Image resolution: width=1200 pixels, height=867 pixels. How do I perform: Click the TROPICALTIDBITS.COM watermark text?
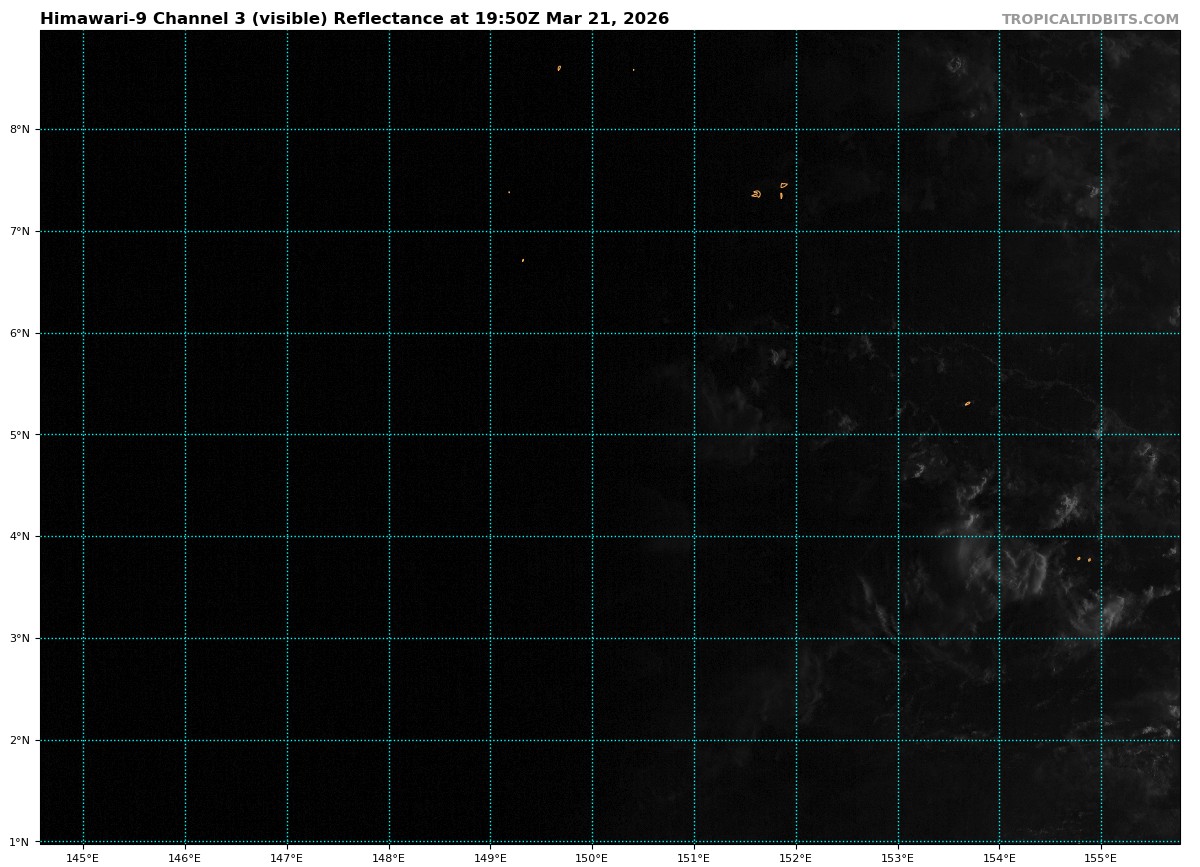point(1090,19)
